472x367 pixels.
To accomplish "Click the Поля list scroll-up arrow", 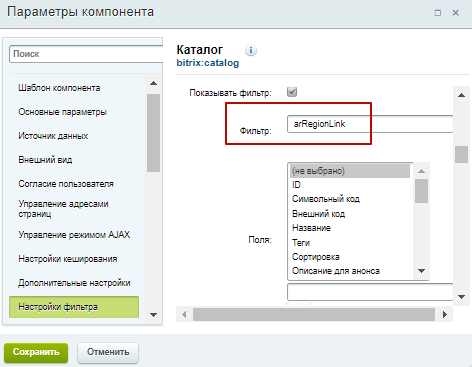I will 421,171.
